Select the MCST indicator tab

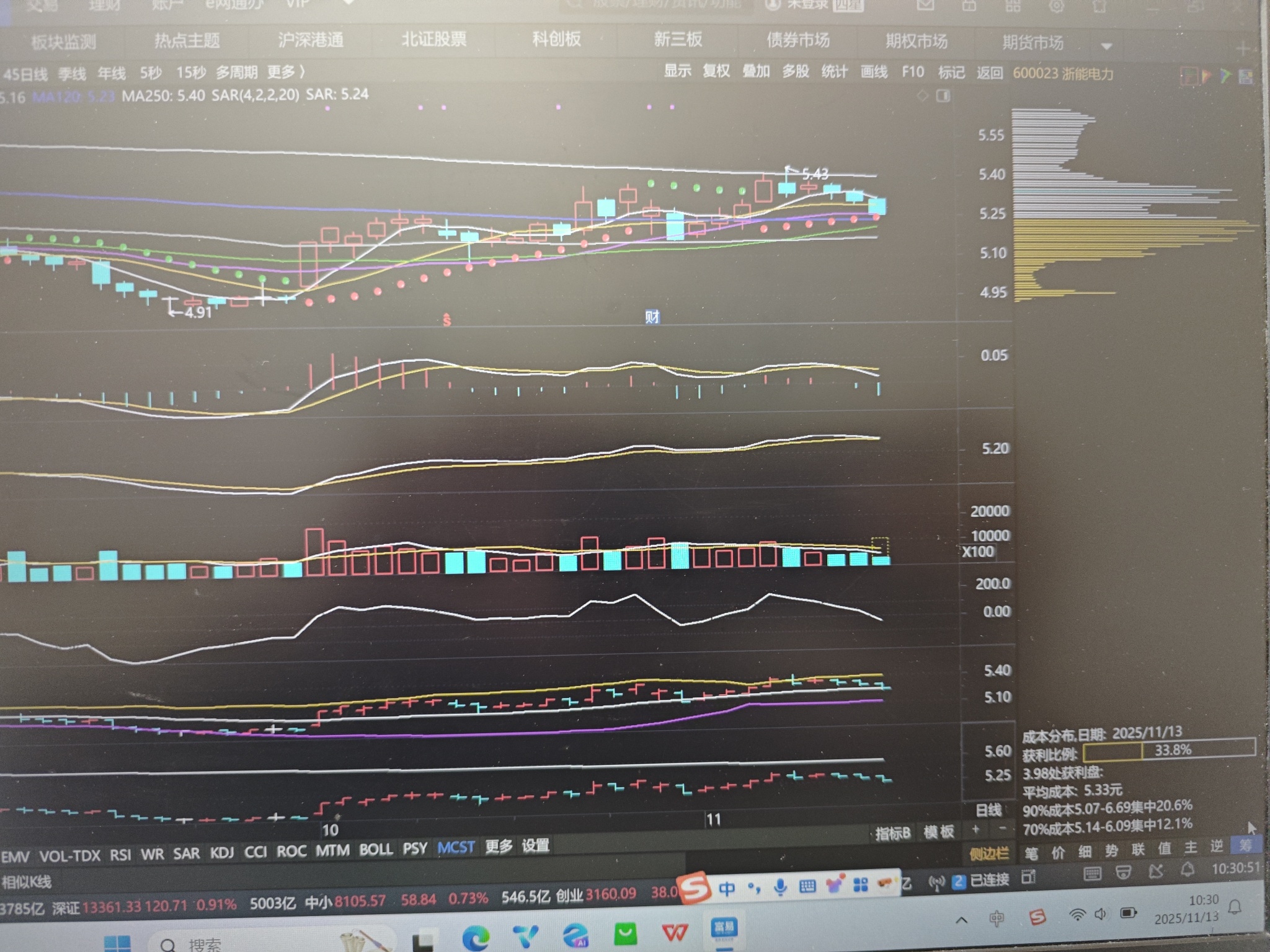tap(456, 847)
